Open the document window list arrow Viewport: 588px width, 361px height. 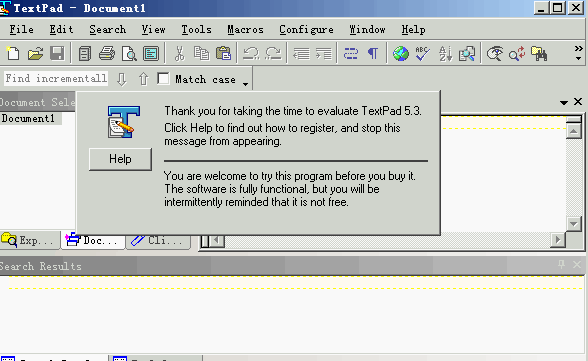563,102
